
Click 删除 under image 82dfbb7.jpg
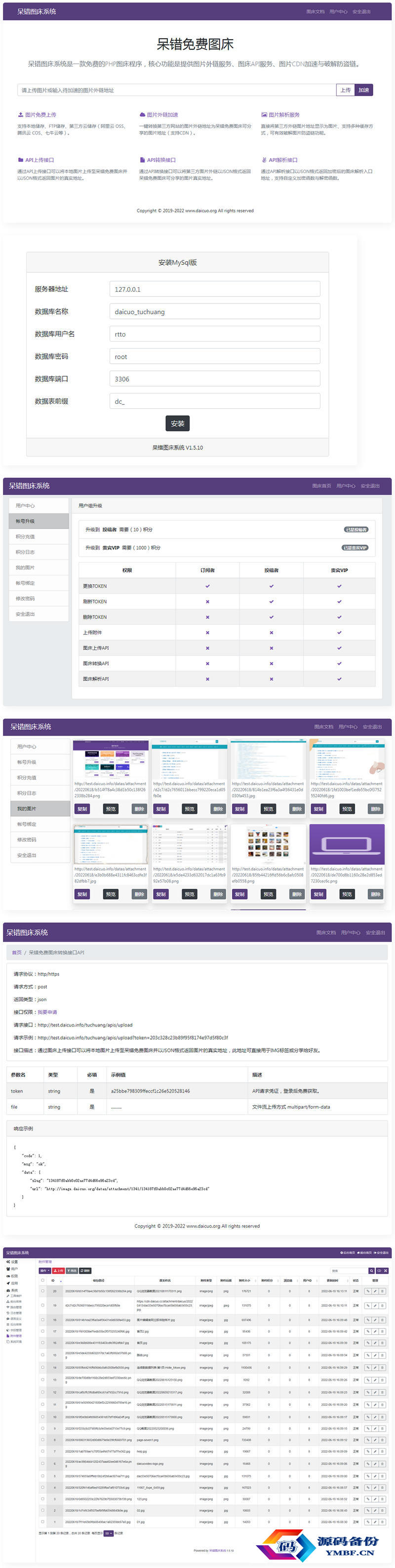click(x=139, y=894)
